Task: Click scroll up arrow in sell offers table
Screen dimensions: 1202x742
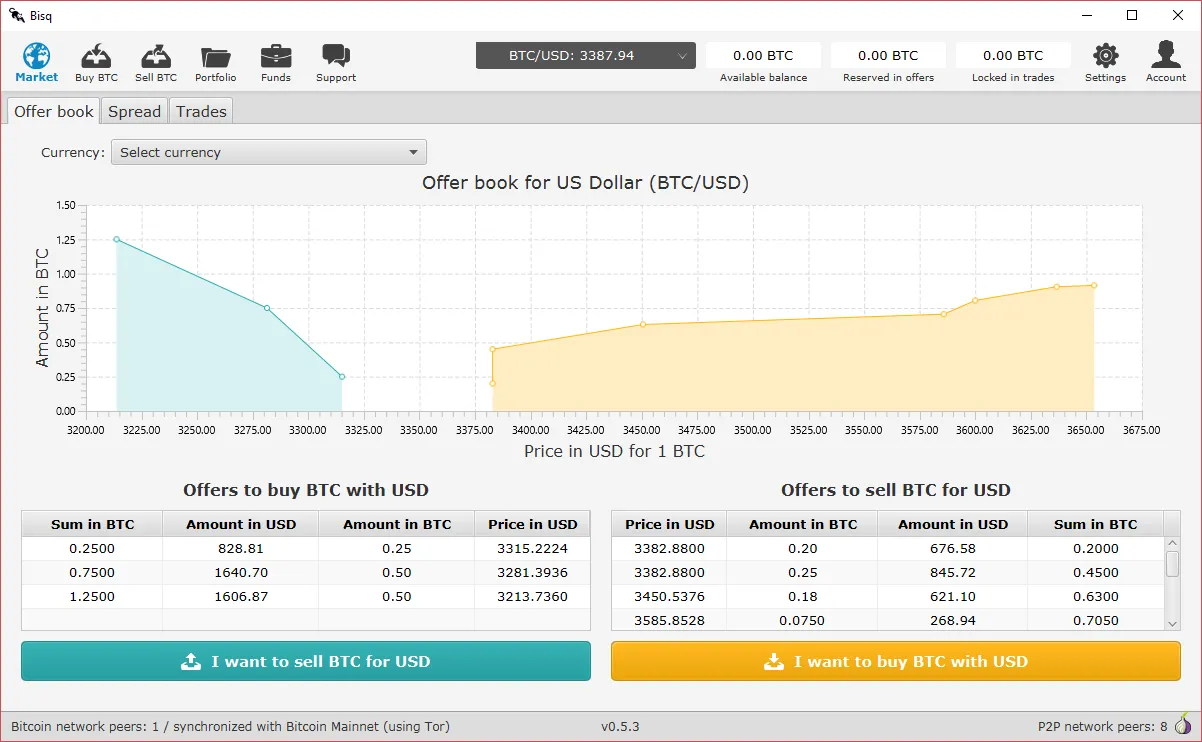Action: [x=1173, y=544]
